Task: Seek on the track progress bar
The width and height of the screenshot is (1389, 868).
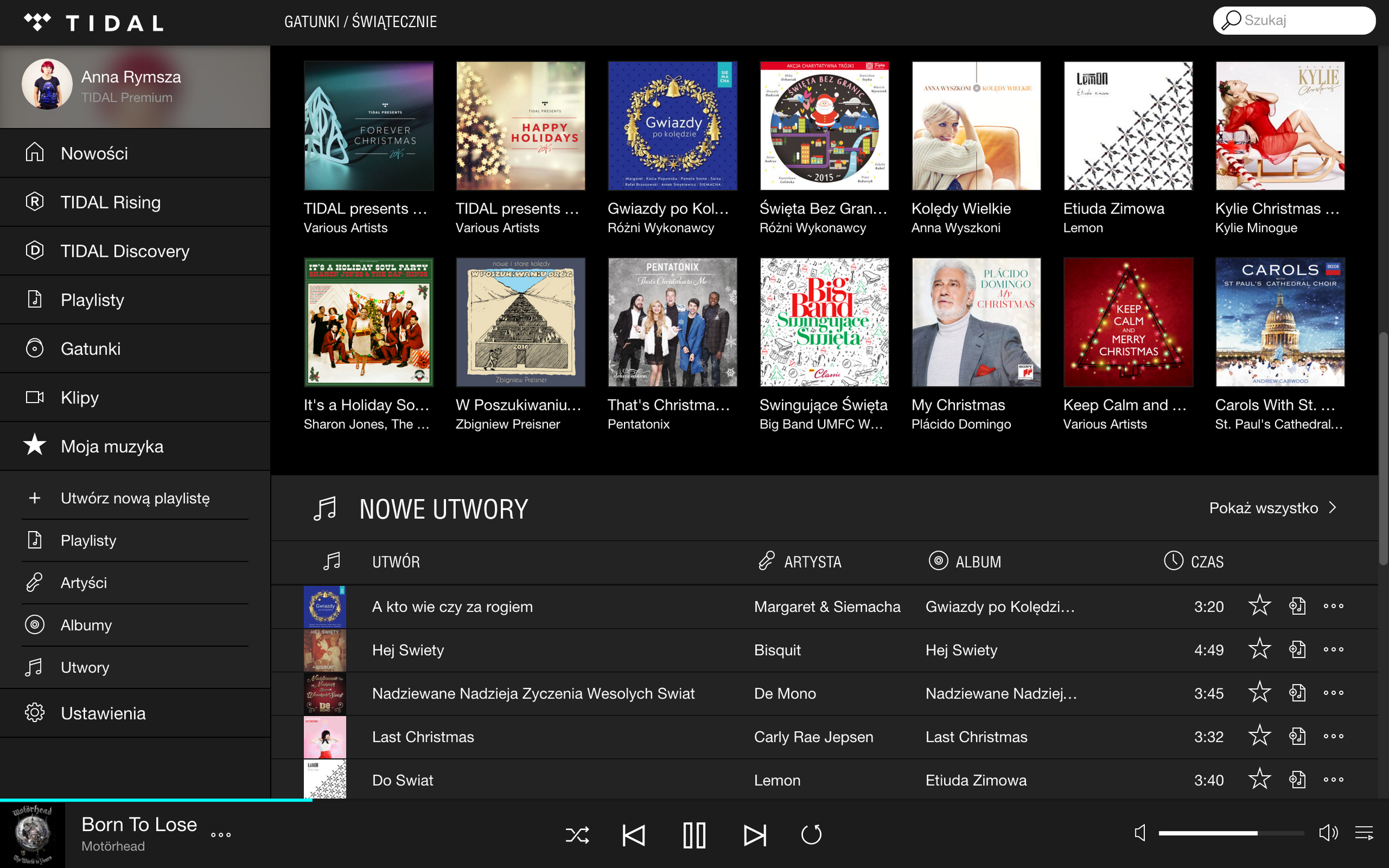Action: tap(694, 800)
